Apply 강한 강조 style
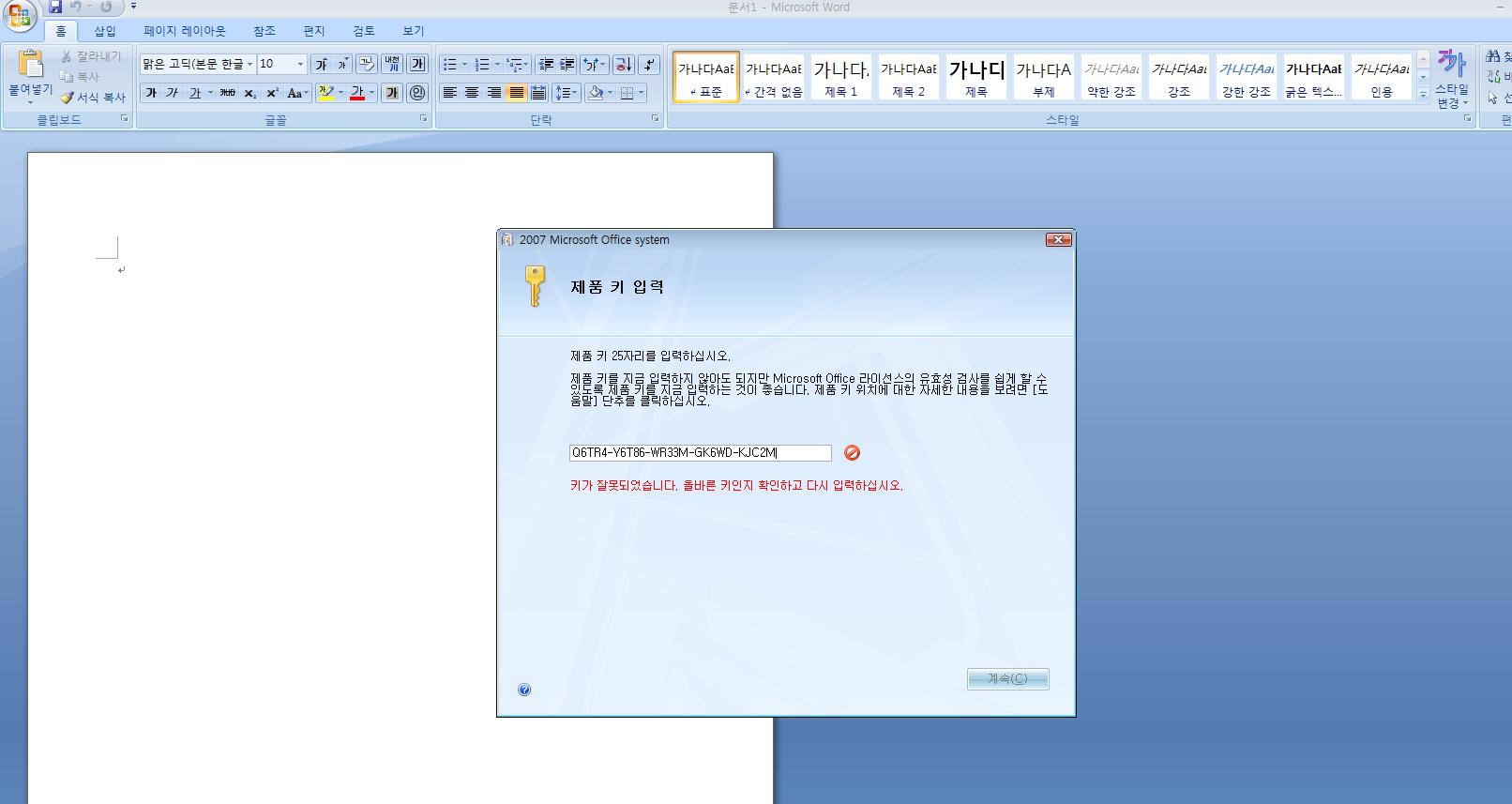This screenshot has width=1512, height=804. [1246, 77]
